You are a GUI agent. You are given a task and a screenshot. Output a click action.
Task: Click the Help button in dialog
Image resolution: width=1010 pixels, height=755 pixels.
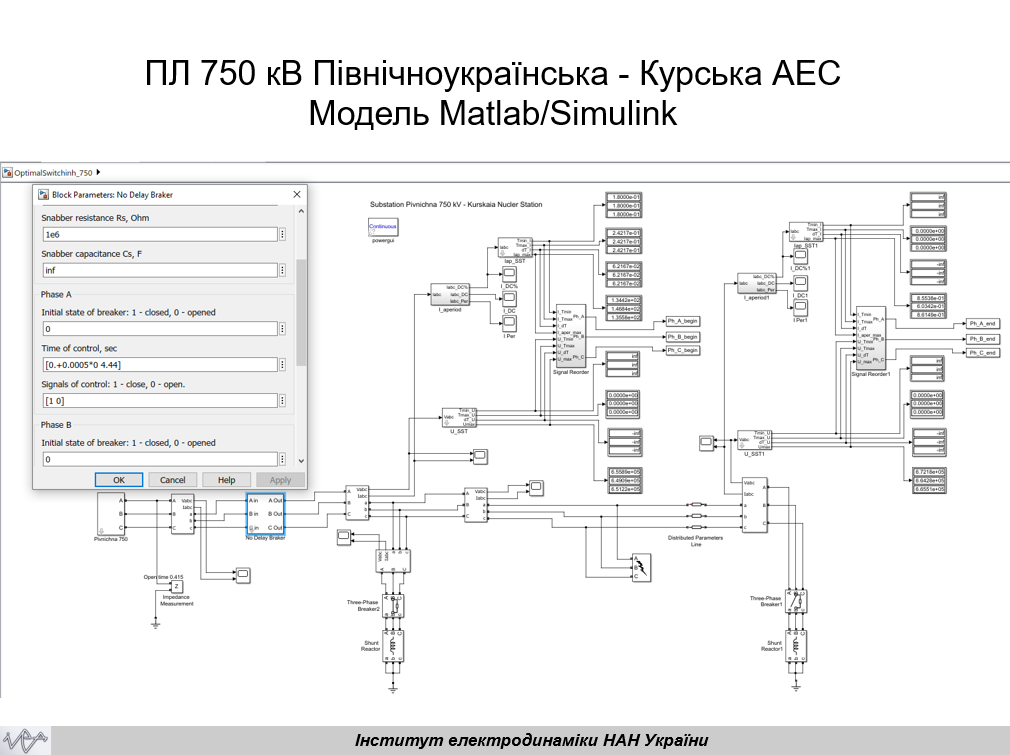coord(226,480)
